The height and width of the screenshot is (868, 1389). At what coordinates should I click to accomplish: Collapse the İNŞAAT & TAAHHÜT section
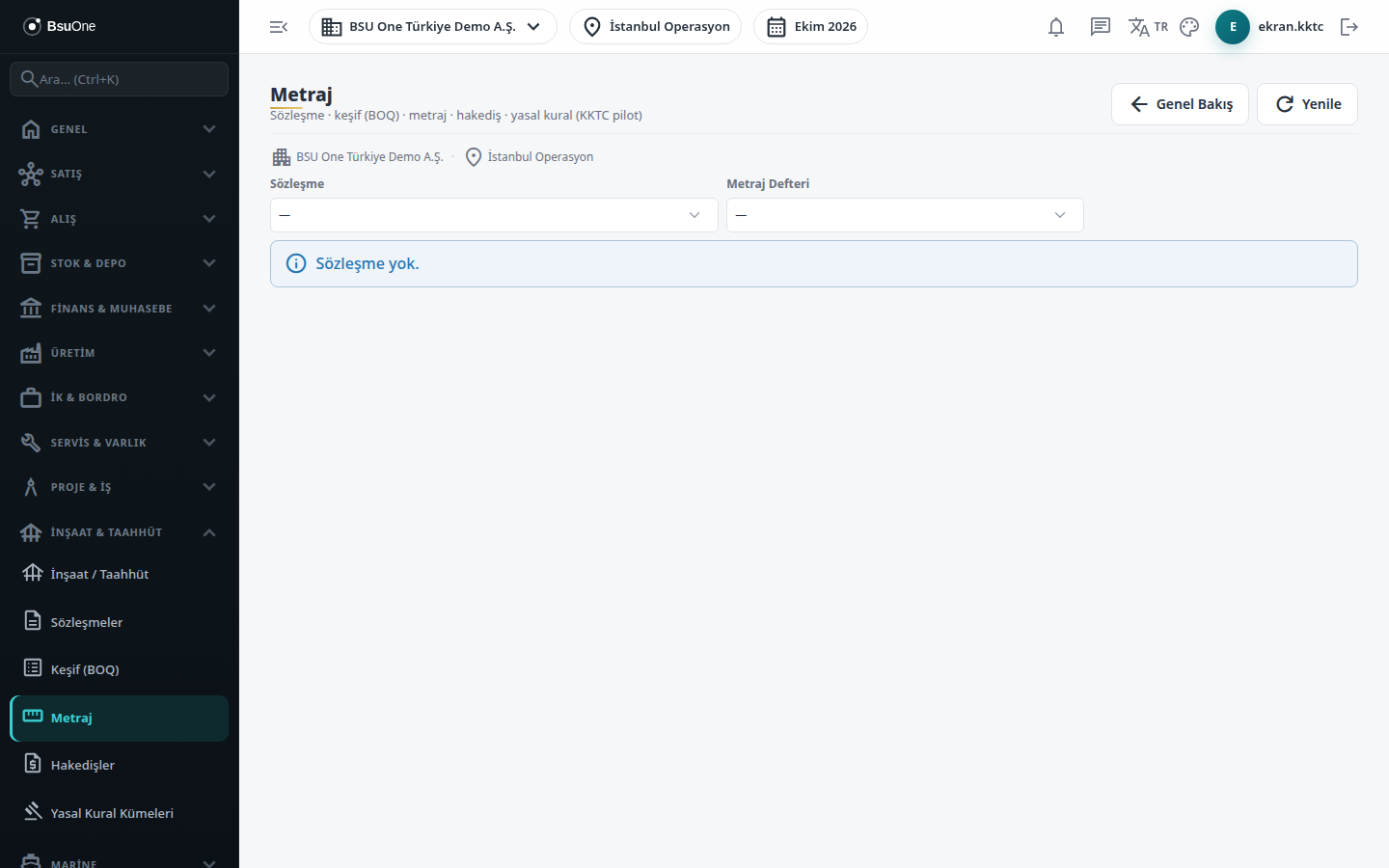click(x=120, y=532)
